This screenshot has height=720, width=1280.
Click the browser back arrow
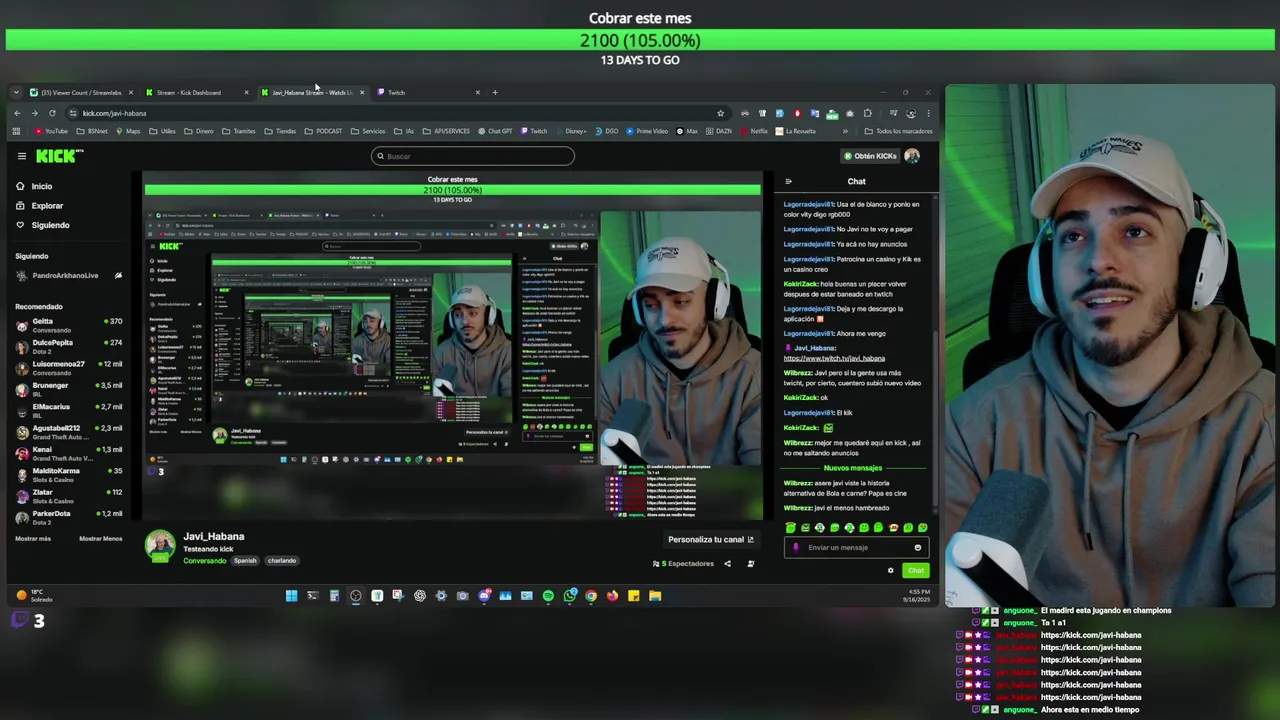17,113
